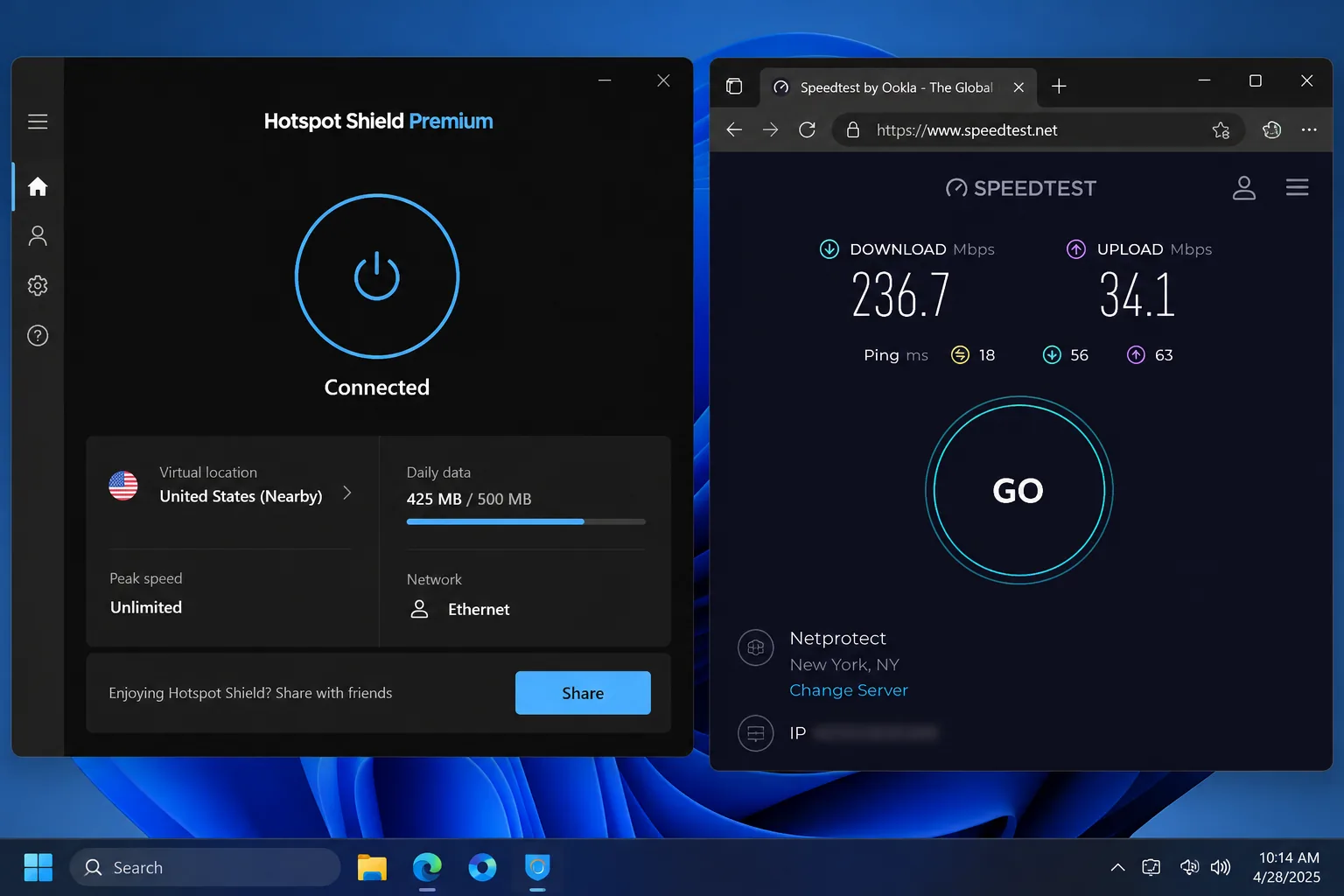The image size is (1344, 896).
Task: Click the 34.1 upload speed value
Action: (x=1137, y=295)
